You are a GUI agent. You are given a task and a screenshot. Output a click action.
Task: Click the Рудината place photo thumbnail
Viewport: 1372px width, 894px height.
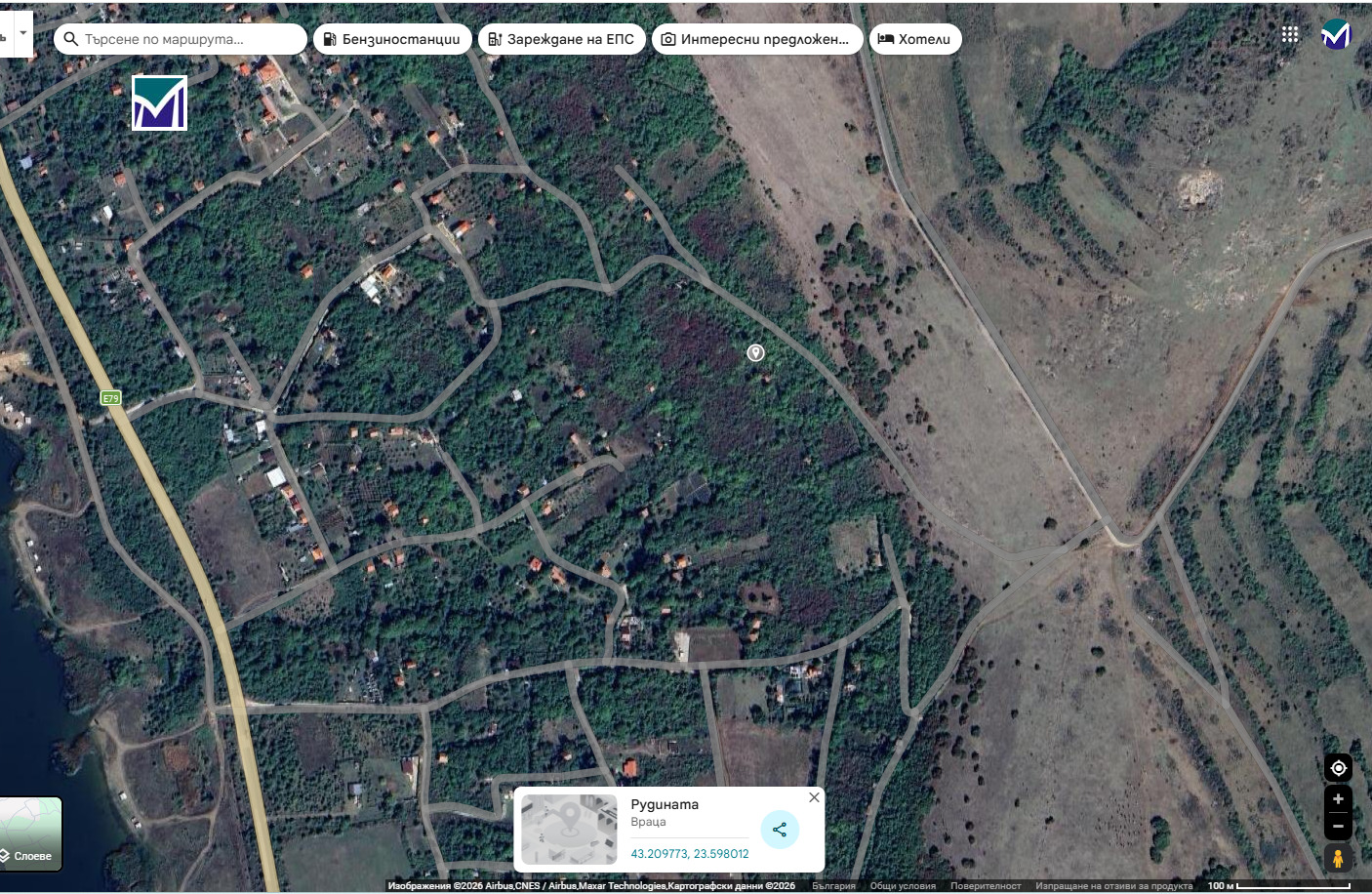pos(568,830)
